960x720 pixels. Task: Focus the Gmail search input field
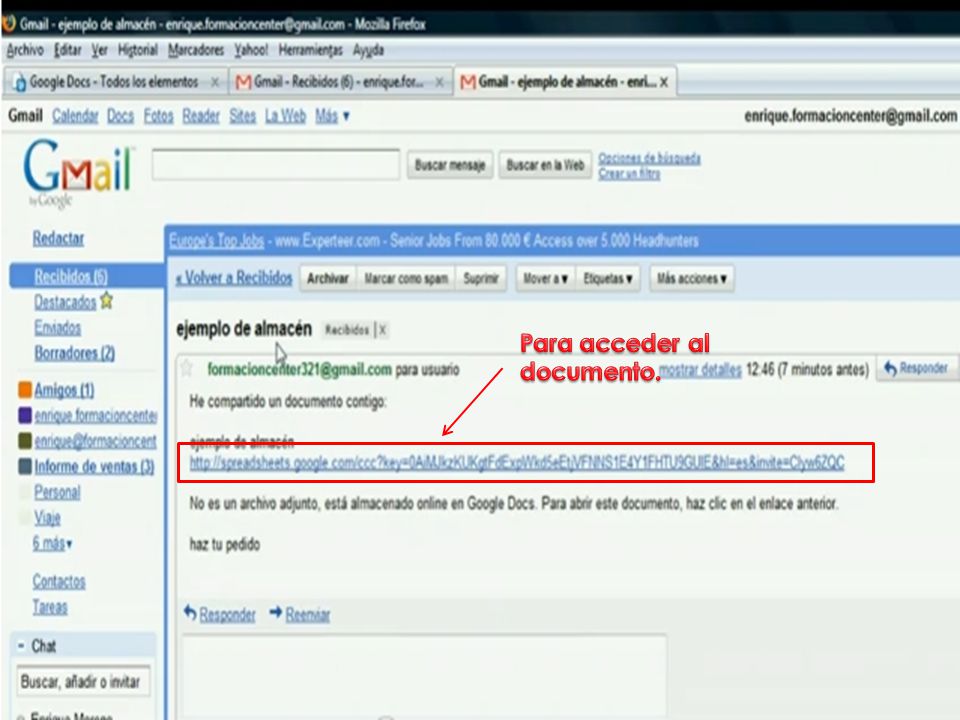coord(276,164)
